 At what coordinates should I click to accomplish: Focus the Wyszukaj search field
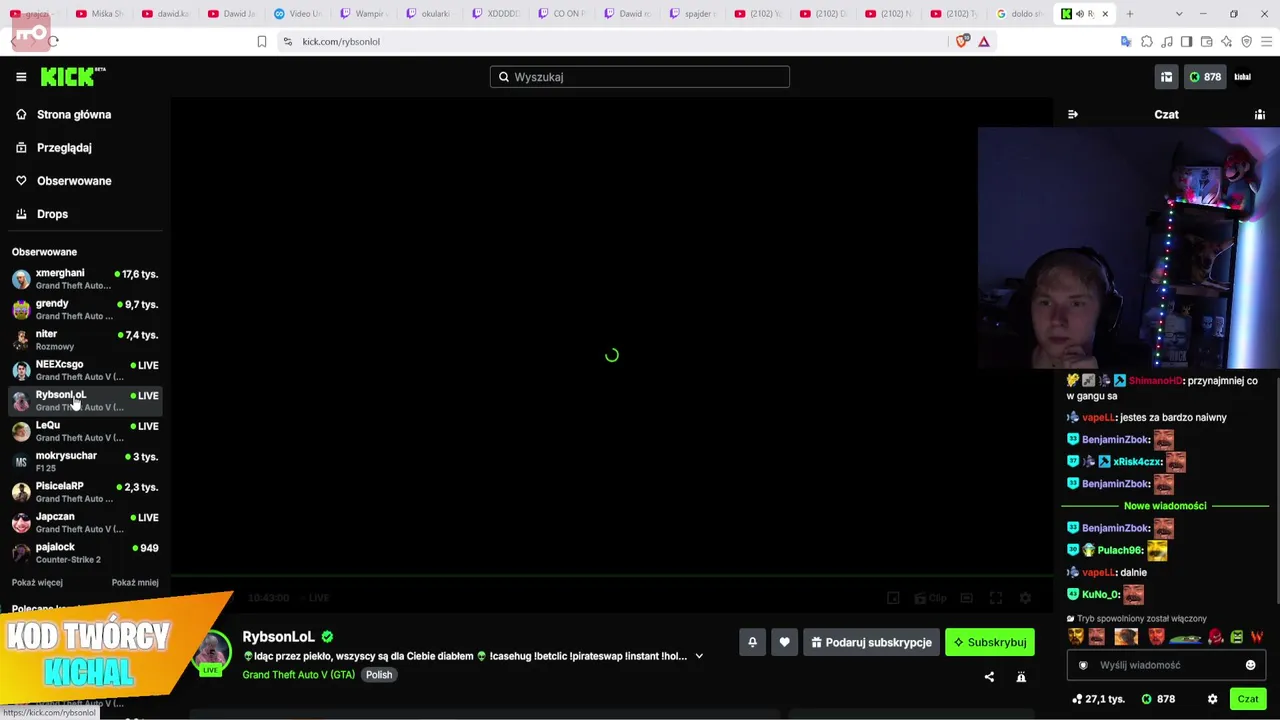coord(640,77)
